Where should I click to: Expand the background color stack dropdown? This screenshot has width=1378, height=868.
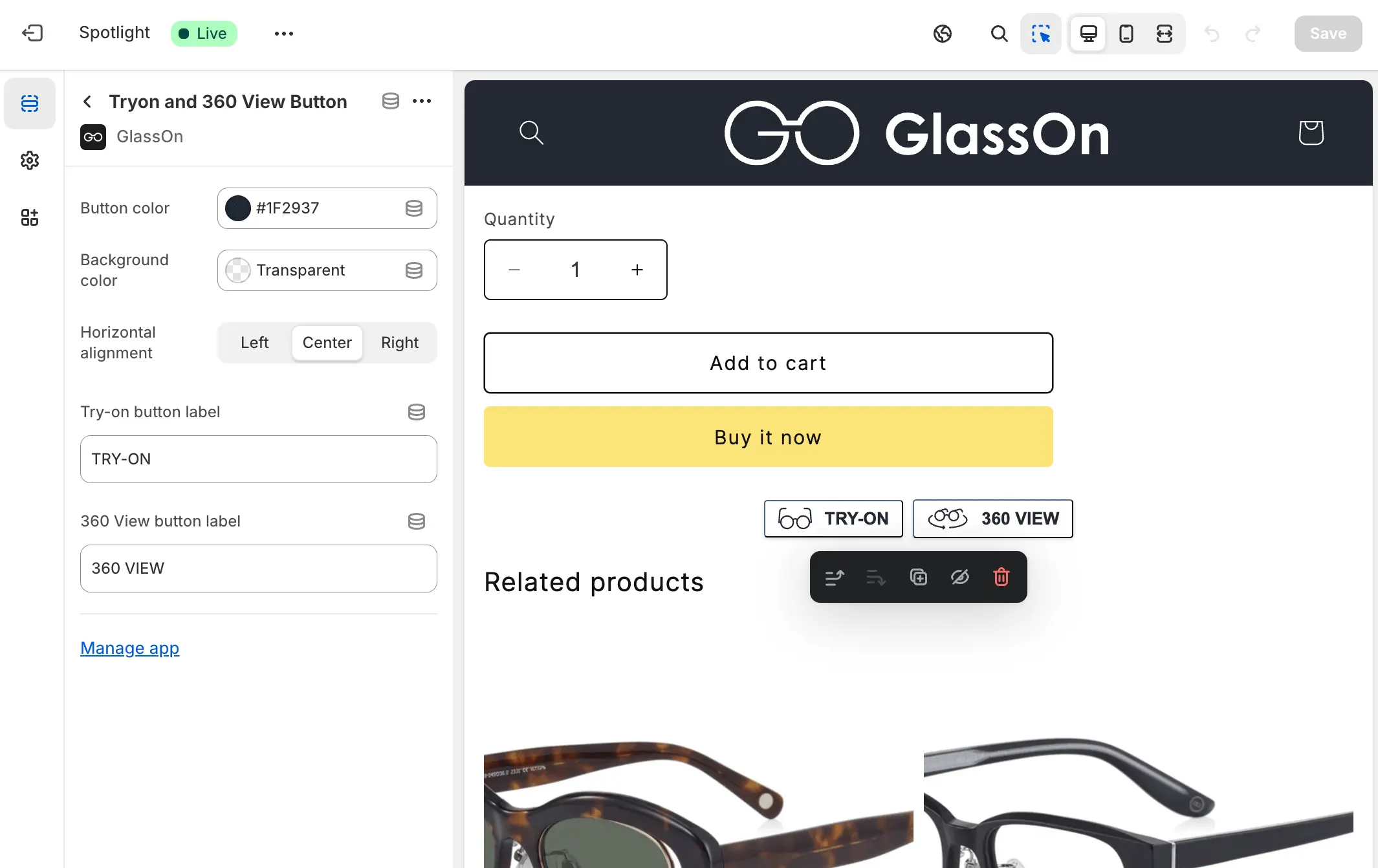413,269
